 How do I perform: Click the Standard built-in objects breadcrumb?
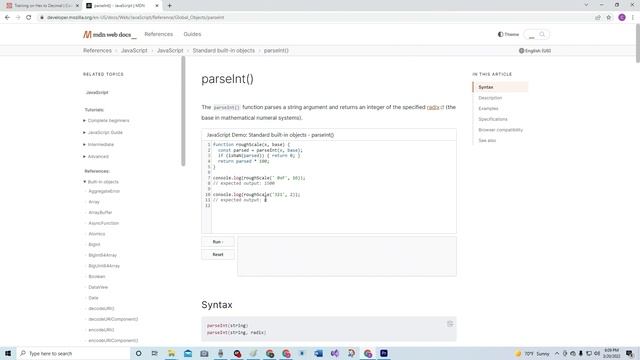tap(224, 51)
